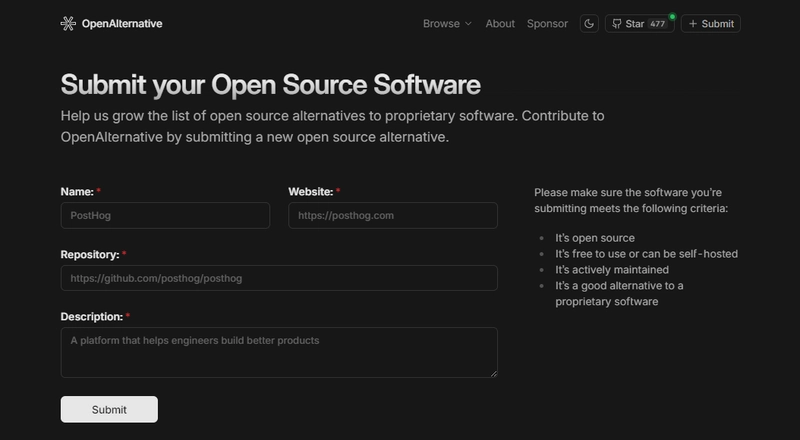Star the project on GitHub
This screenshot has width=800, height=440.
click(x=639, y=23)
